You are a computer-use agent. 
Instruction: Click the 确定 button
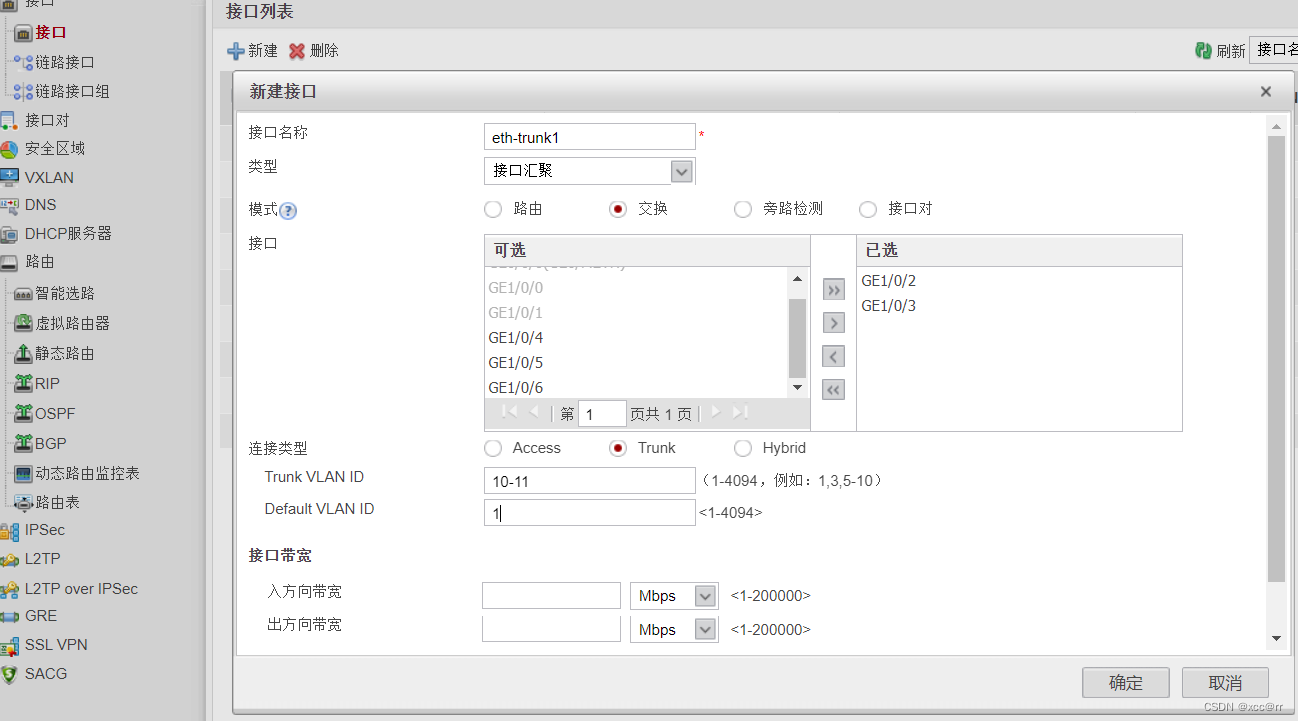click(1126, 683)
